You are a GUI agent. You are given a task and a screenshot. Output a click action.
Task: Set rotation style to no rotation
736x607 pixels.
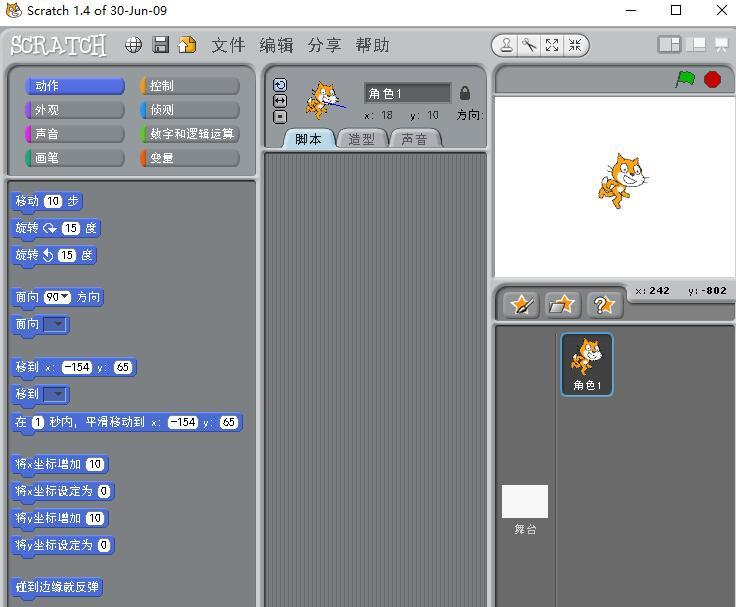click(x=280, y=117)
